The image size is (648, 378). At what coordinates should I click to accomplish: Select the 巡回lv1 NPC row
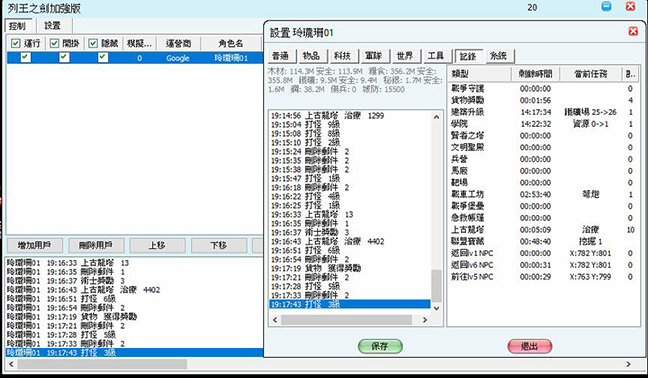pyautogui.click(x=543, y=253)
